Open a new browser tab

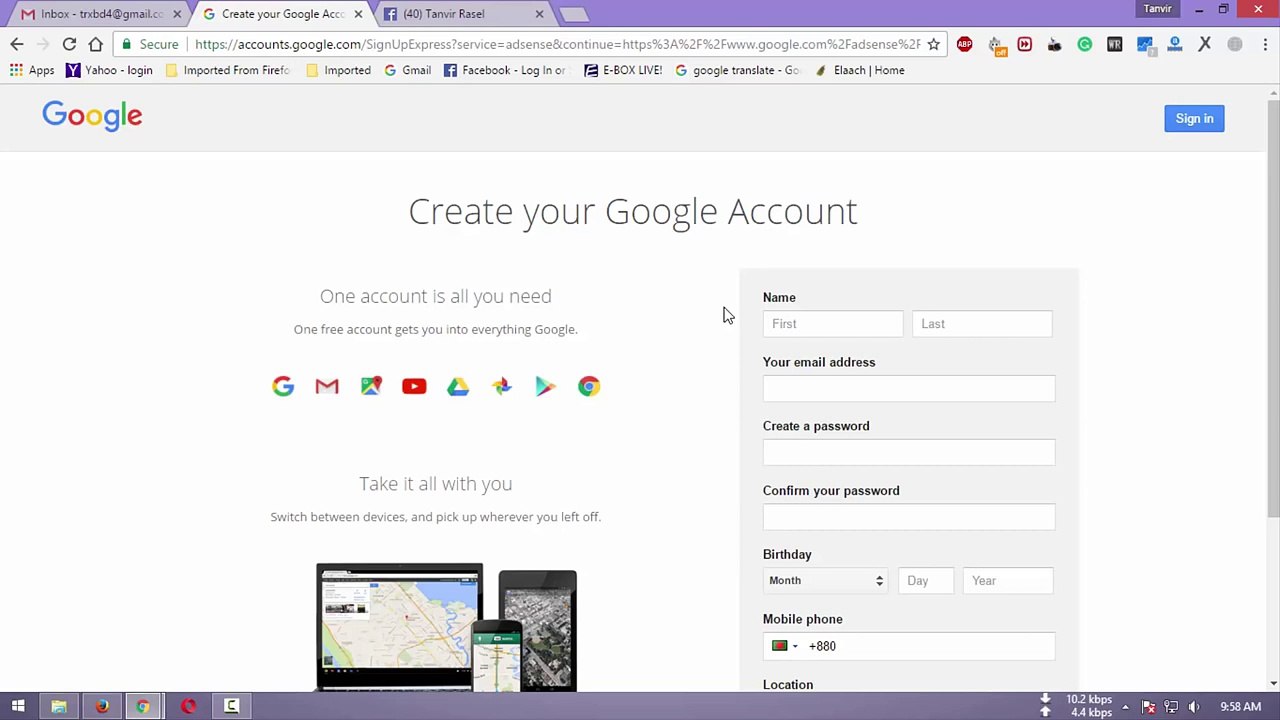point(573,14)
